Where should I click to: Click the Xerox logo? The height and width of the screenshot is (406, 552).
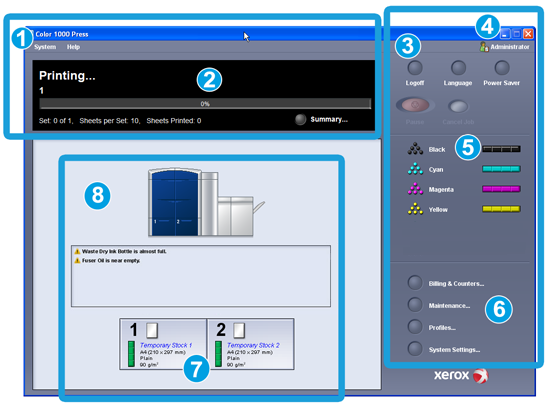(461, 375)
